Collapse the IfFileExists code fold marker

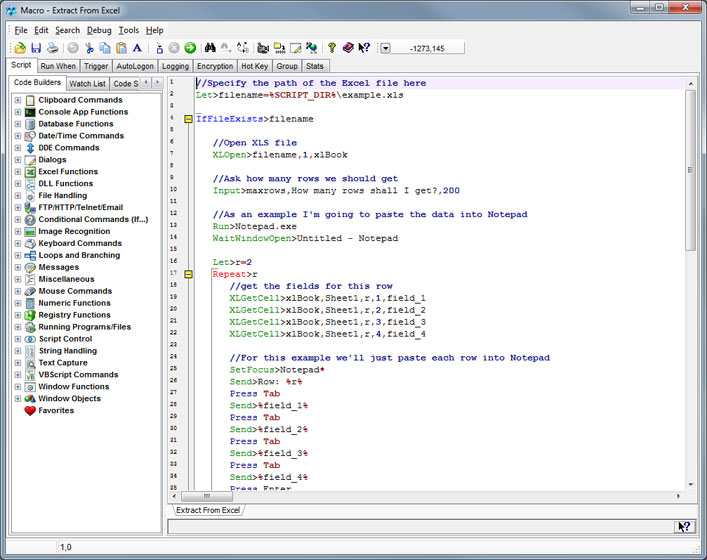188,119
